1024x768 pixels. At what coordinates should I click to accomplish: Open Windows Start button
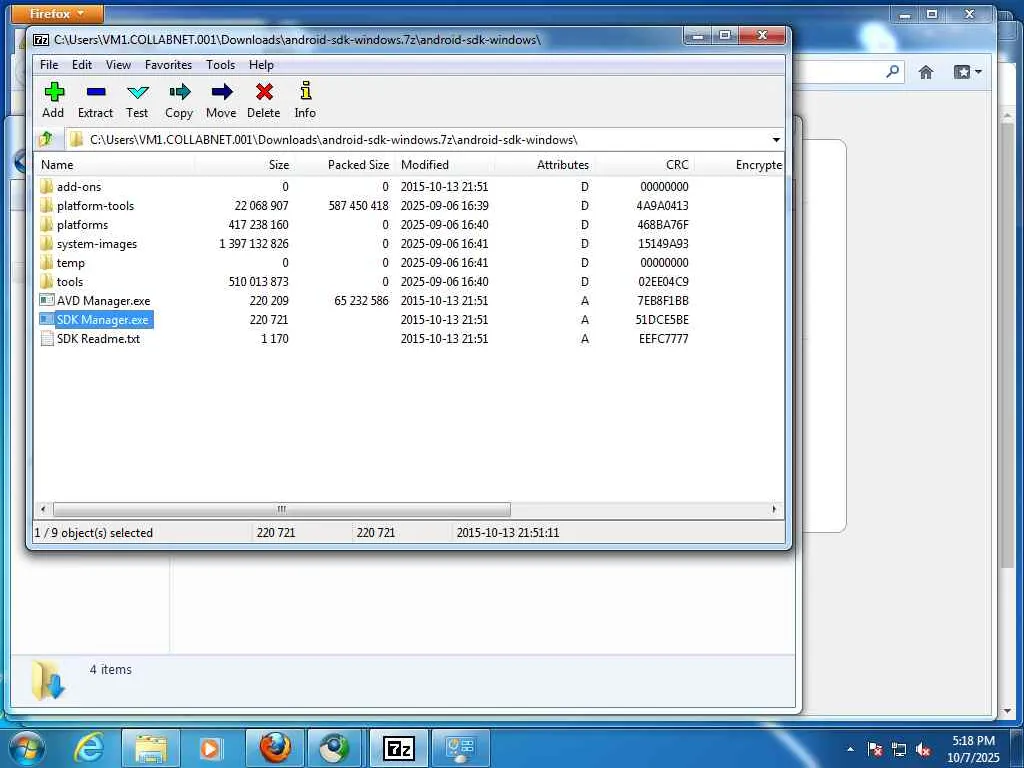(x=27, y=749)
